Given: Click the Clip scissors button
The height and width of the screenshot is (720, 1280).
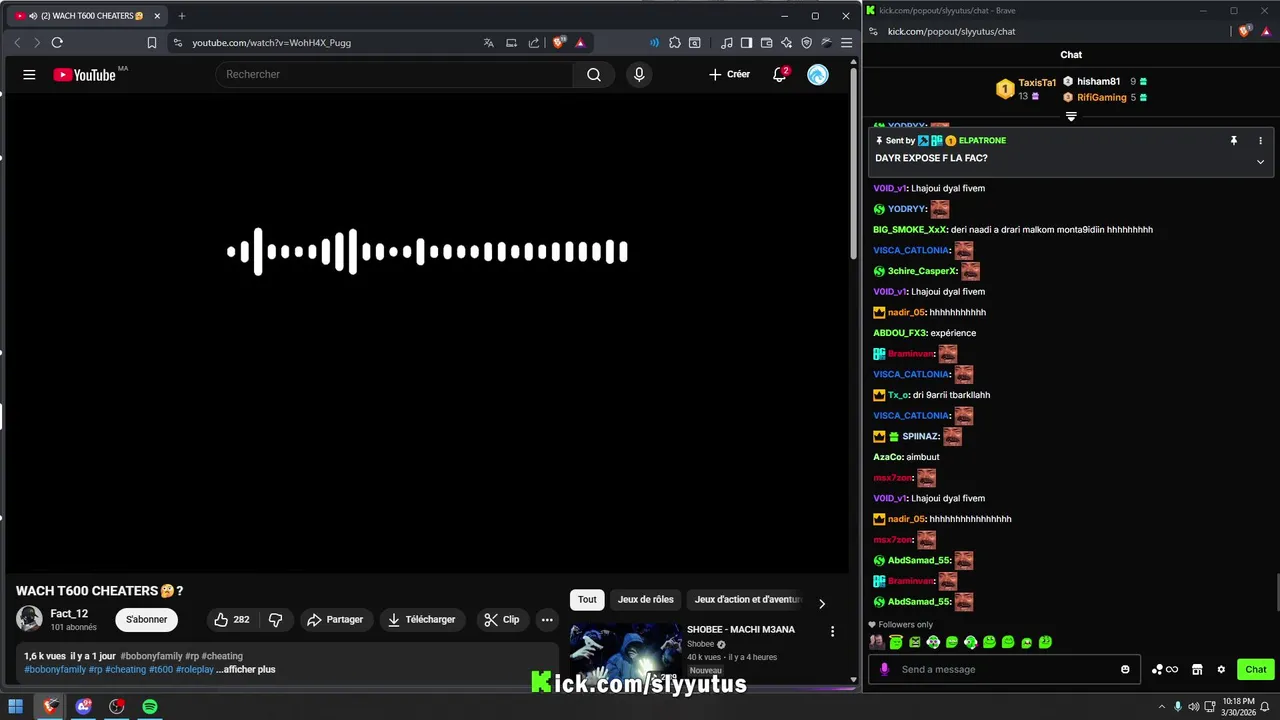Looking at the screenshot, I should tap(501, 620).
